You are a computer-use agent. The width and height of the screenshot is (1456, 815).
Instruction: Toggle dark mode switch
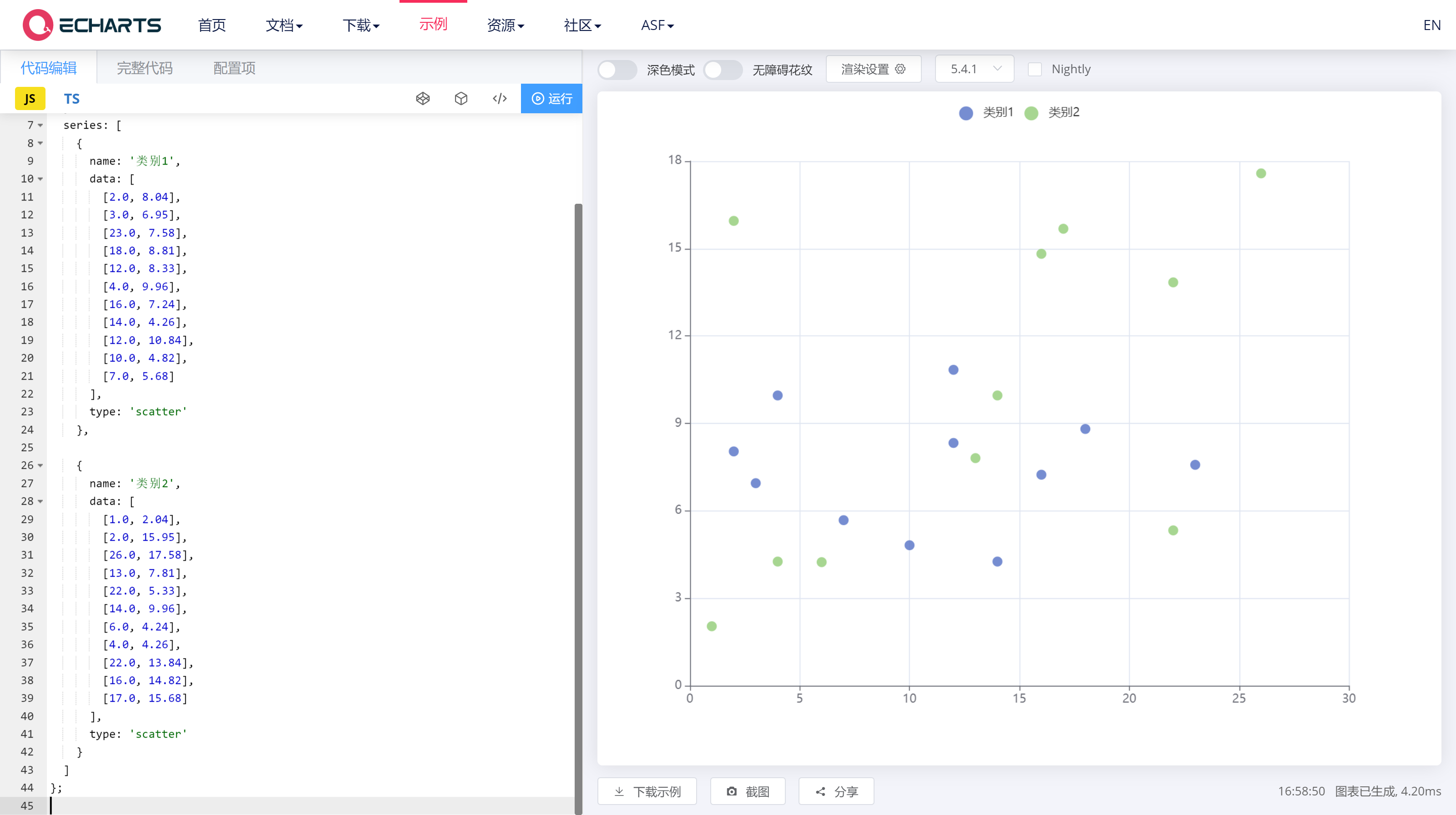[617, 70]
